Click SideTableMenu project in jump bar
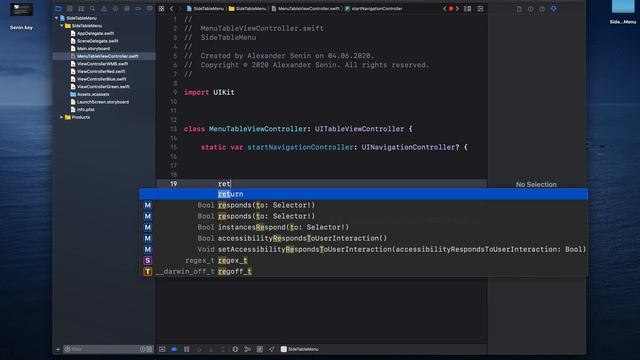 [205, 9]
